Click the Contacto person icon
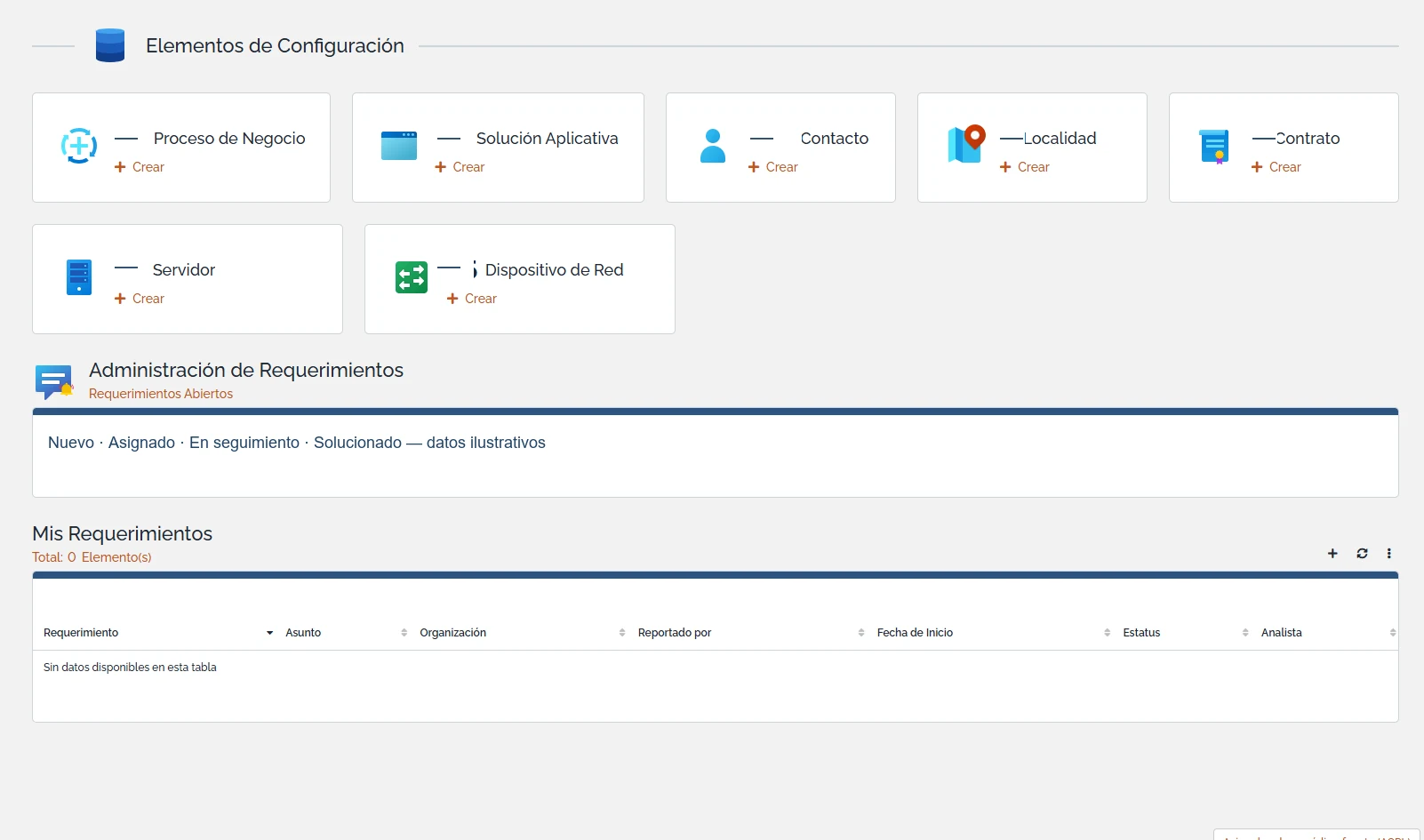Viewport: 1424px width, 840px height. [x=713, y=146]
